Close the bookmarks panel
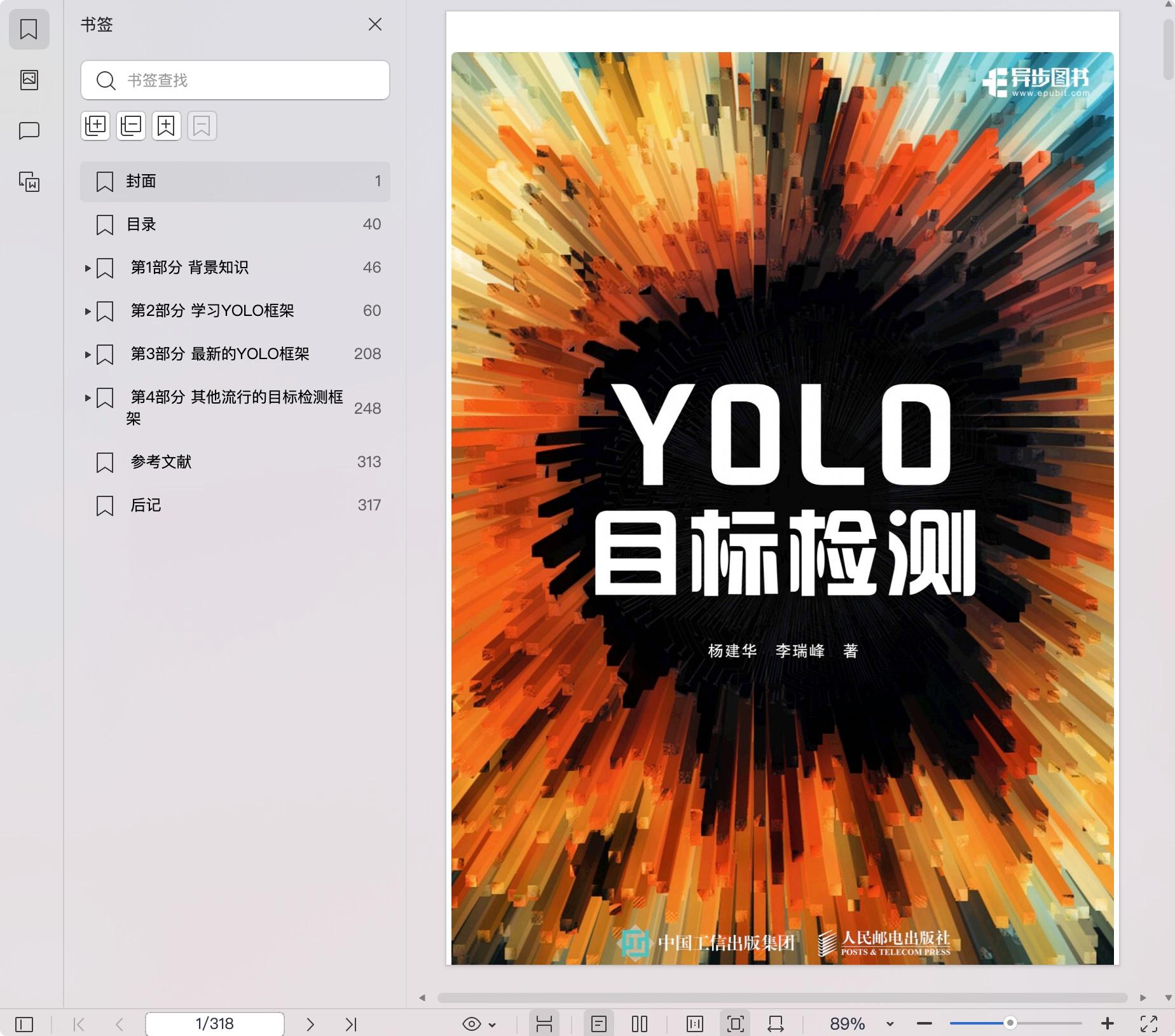 [x=375, y=24]
